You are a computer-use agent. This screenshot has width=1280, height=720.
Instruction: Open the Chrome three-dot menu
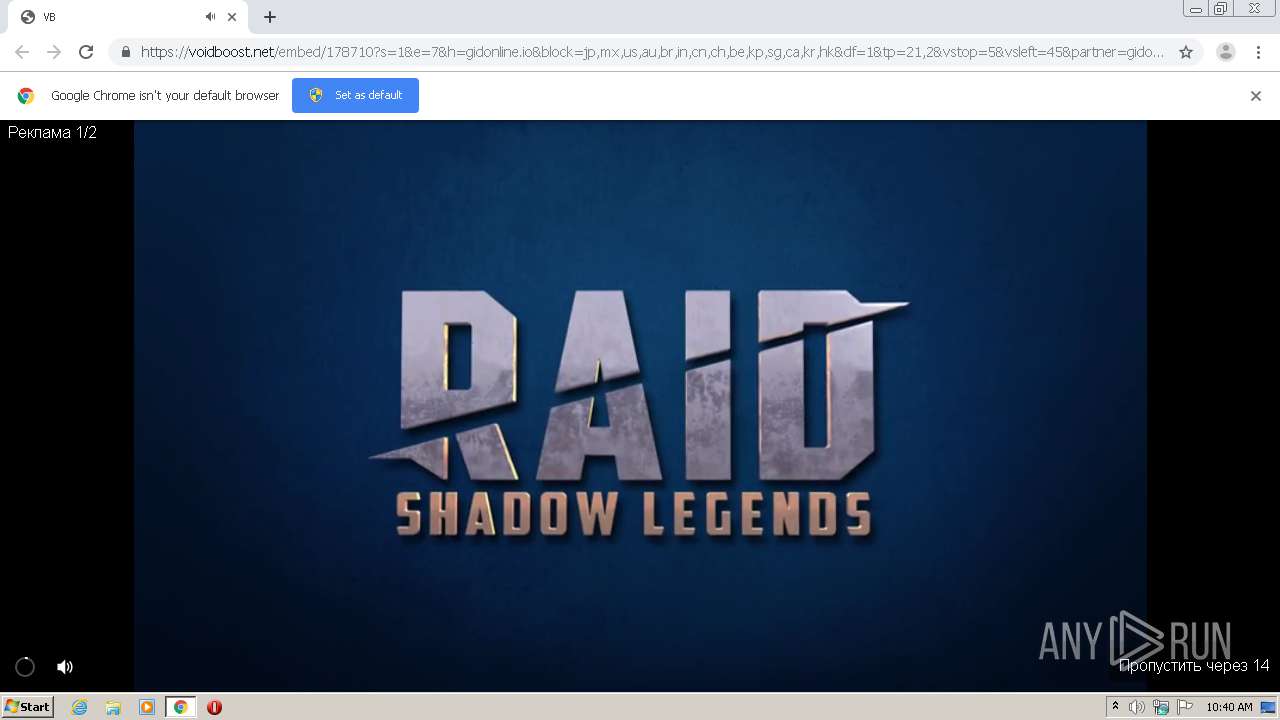click(1259, 52)
